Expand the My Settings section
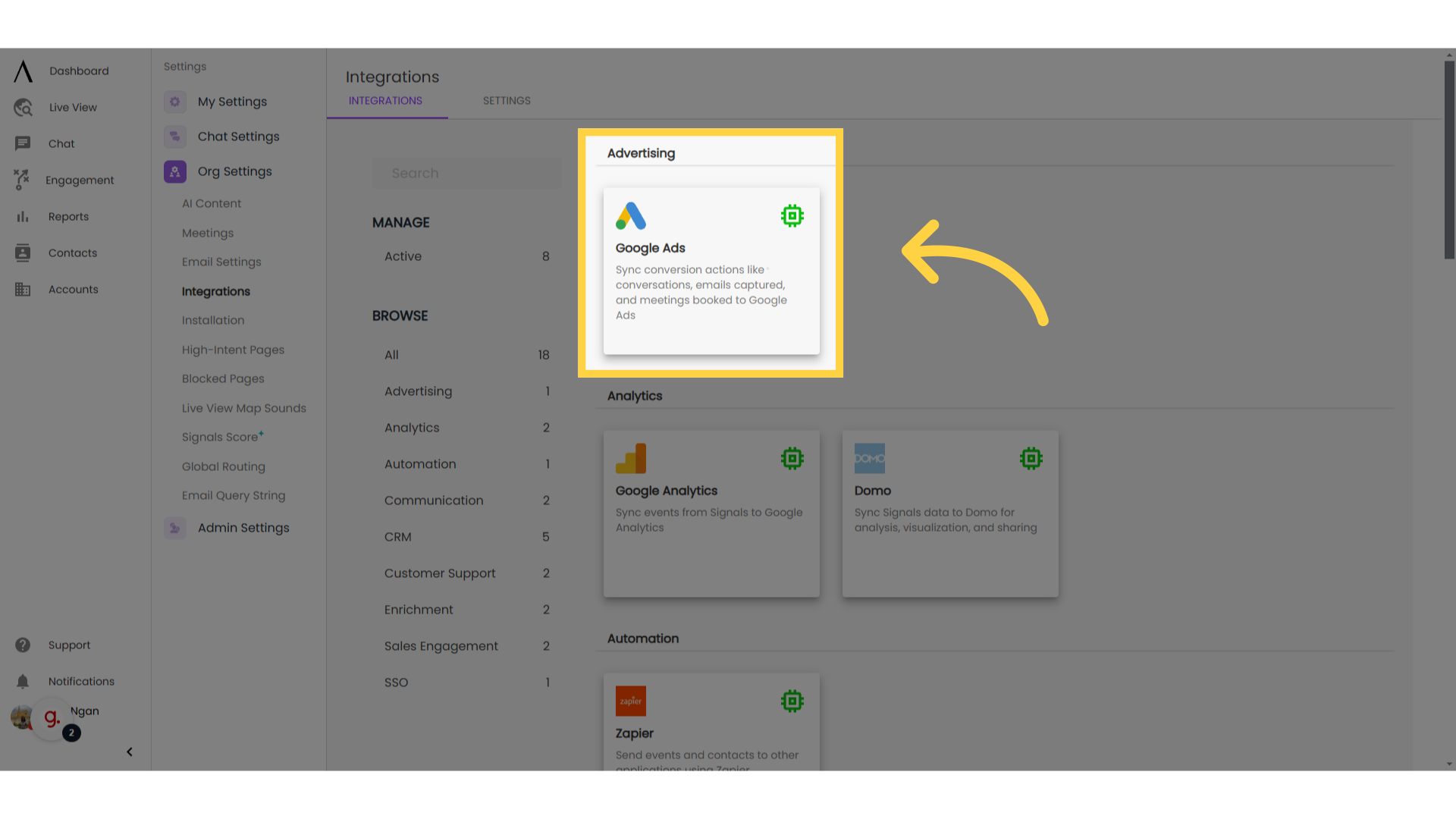The width and height of the screenshot is (1456, 819). point(232,102)
